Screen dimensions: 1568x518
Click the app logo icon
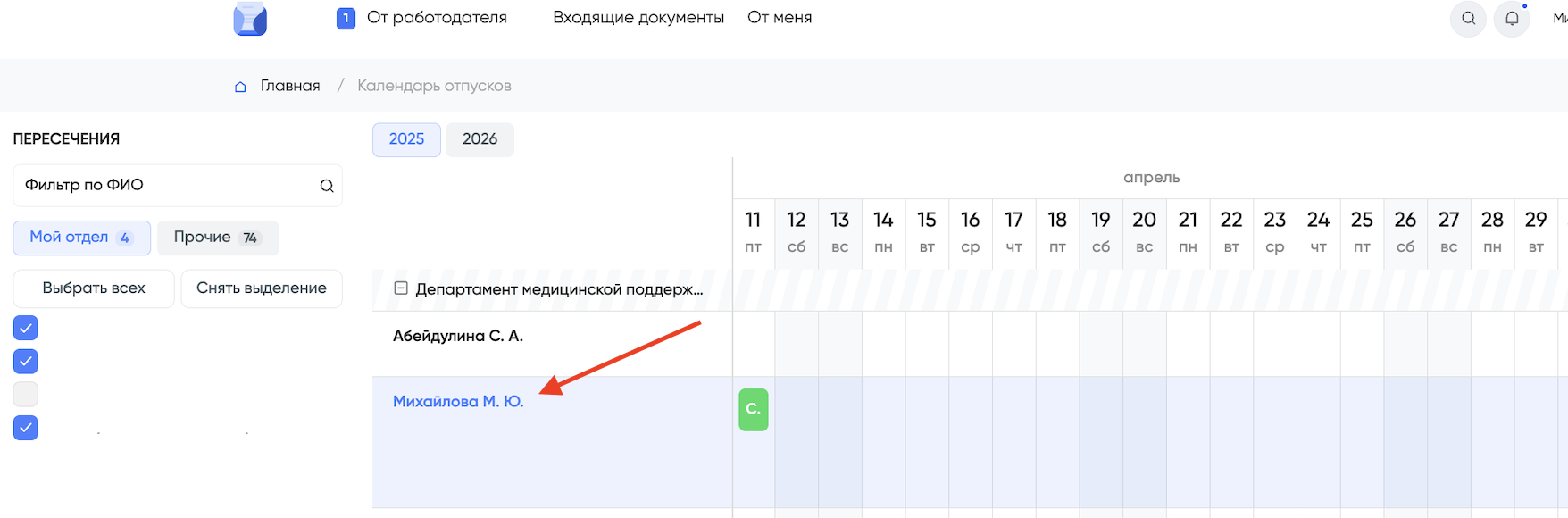(x=250, y=19)
